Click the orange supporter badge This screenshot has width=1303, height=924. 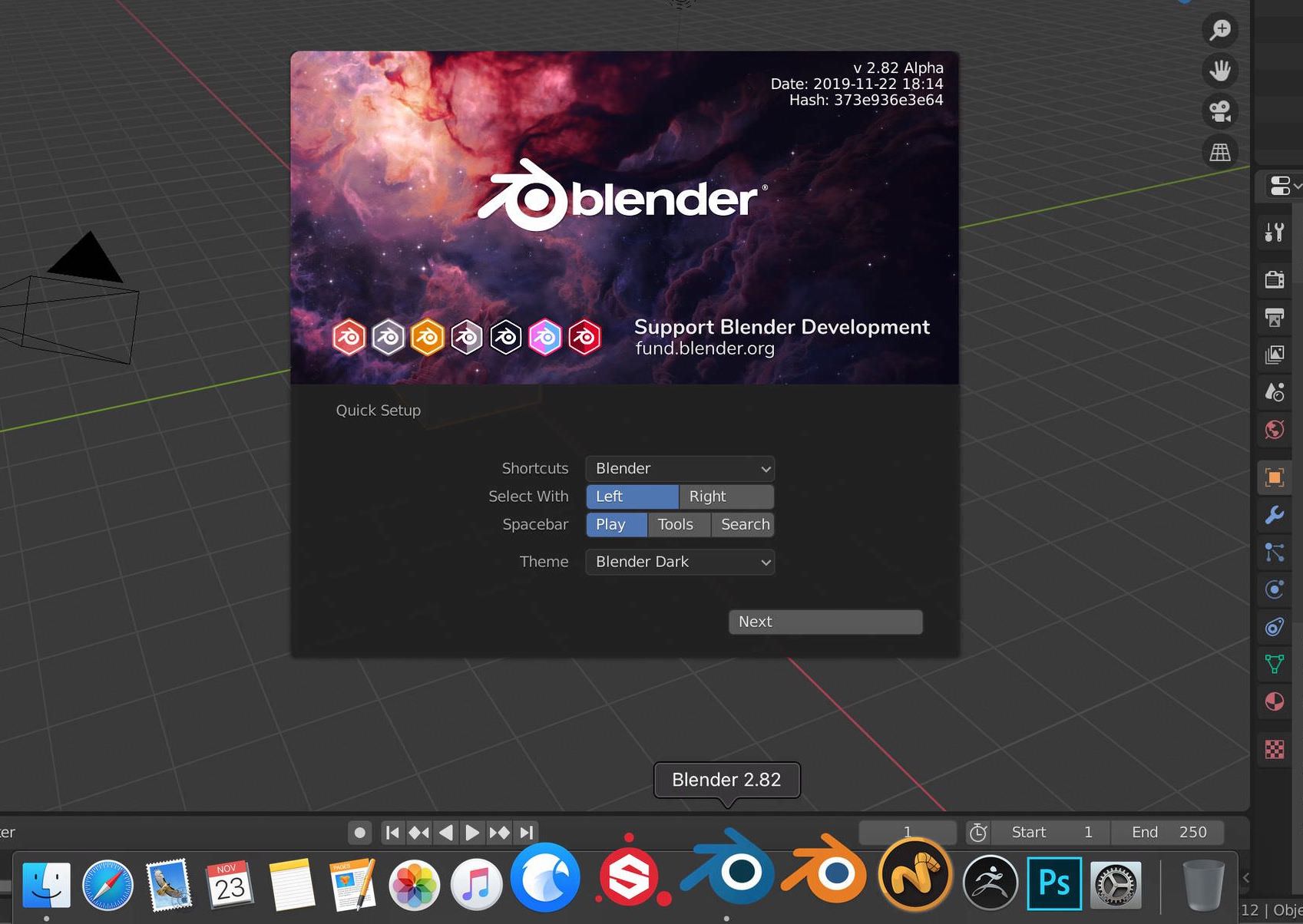pos(427,337)
